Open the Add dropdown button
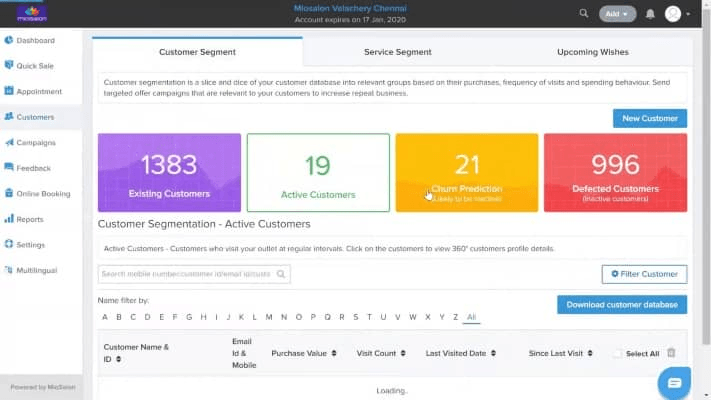Viewport: 711px width, 400px height. (617, 14)
